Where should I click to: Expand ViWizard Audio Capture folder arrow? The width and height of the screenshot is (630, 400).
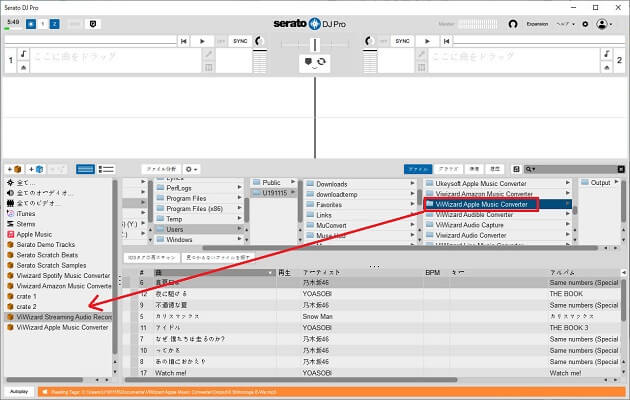(x=567, y=224)
